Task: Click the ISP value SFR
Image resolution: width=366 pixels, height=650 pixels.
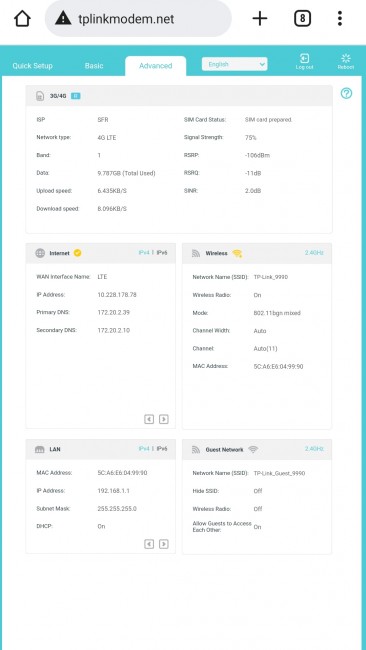Action: tap(103, 120)
